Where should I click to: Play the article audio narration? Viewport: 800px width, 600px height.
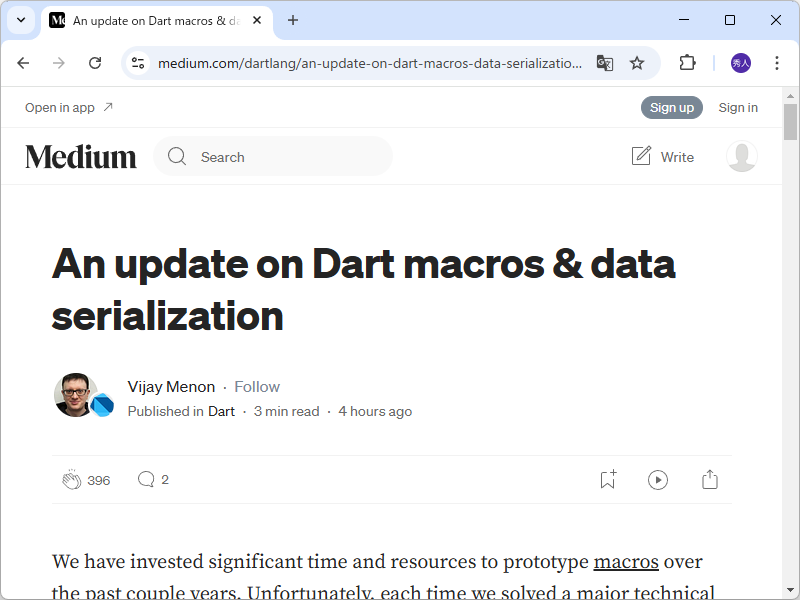coord(658,480)
